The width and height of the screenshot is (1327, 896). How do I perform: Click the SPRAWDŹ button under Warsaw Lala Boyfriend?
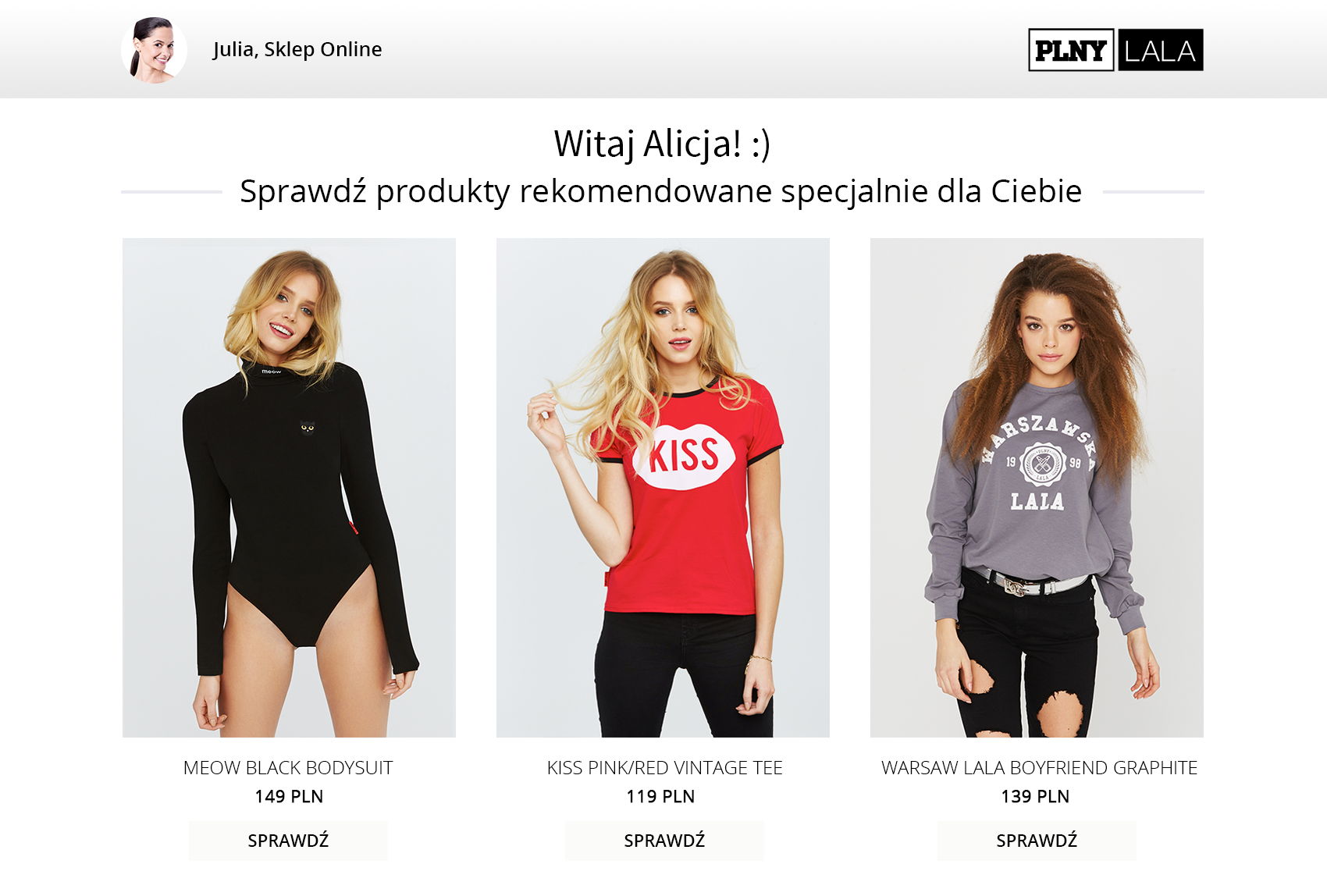click(x=1037, y=841)
